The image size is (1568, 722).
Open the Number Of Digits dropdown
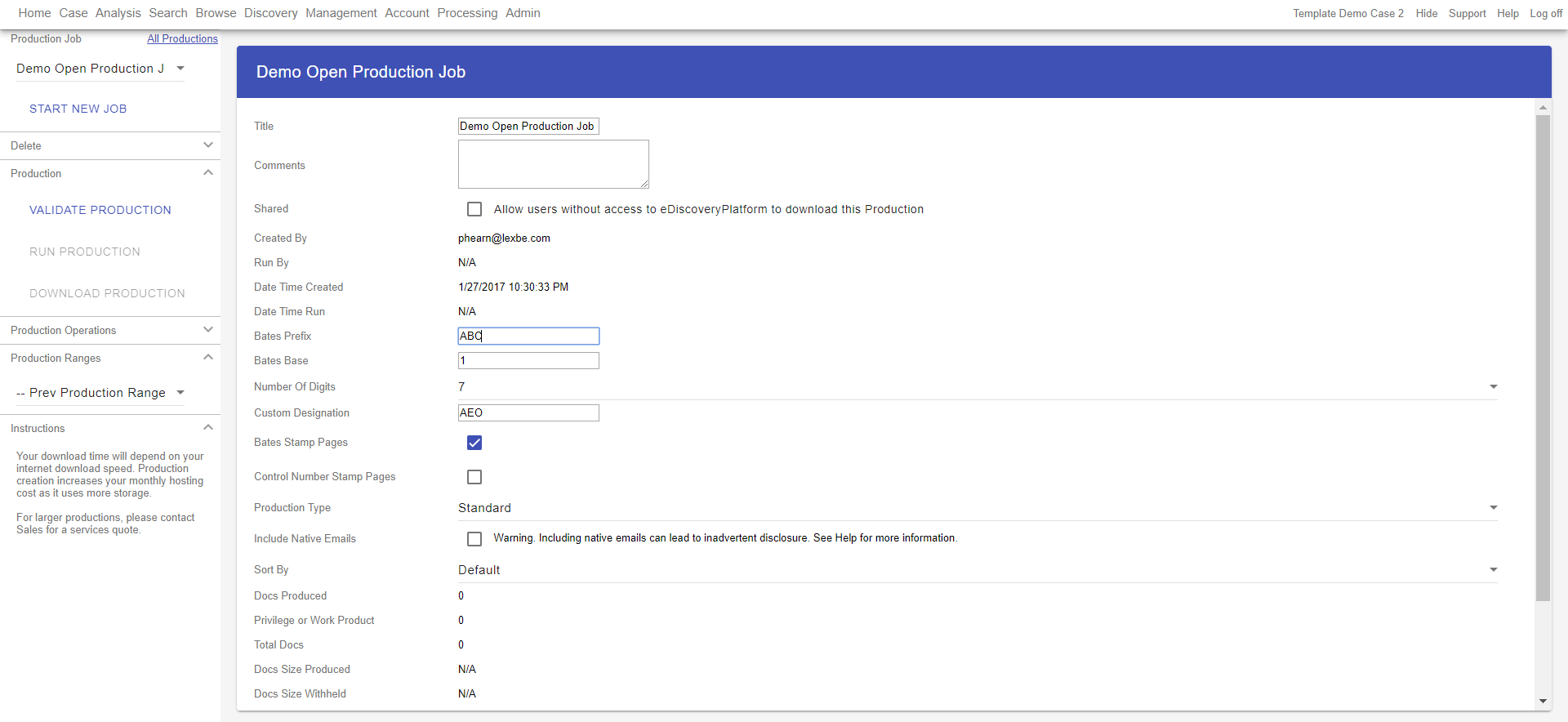978,387
